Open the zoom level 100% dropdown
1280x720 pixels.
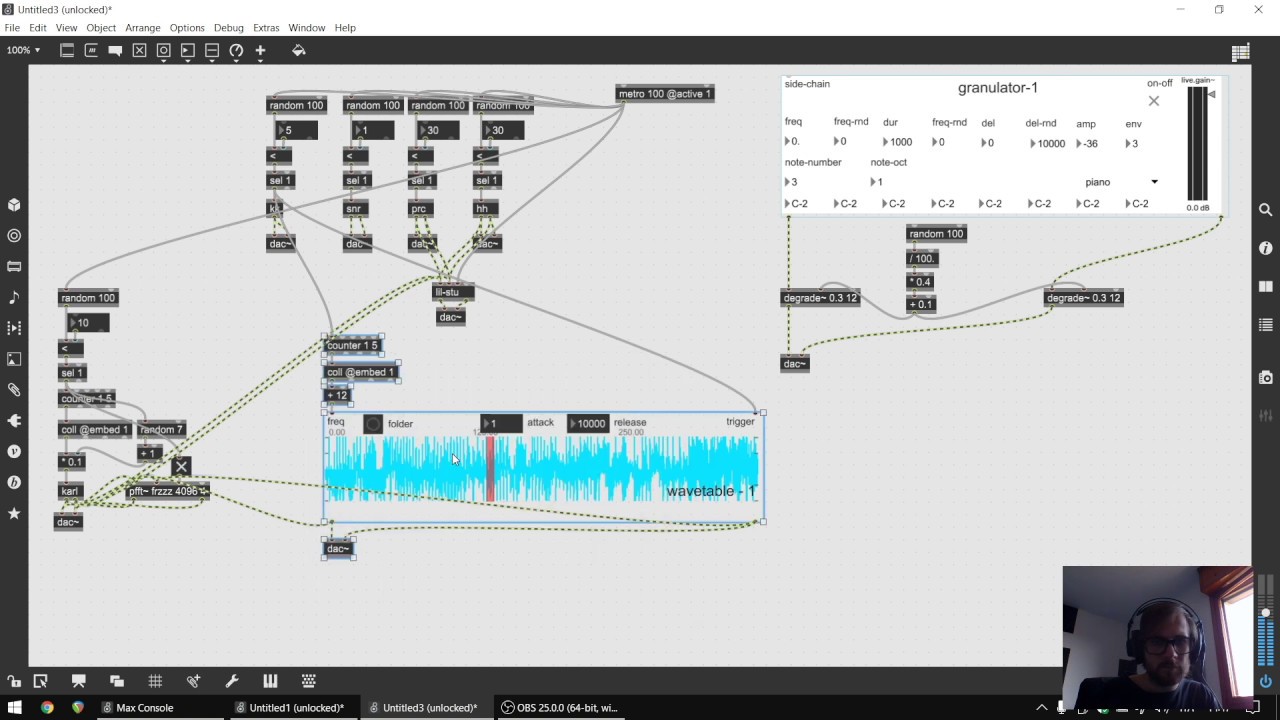pyautogui.click(x=24, y=50)
